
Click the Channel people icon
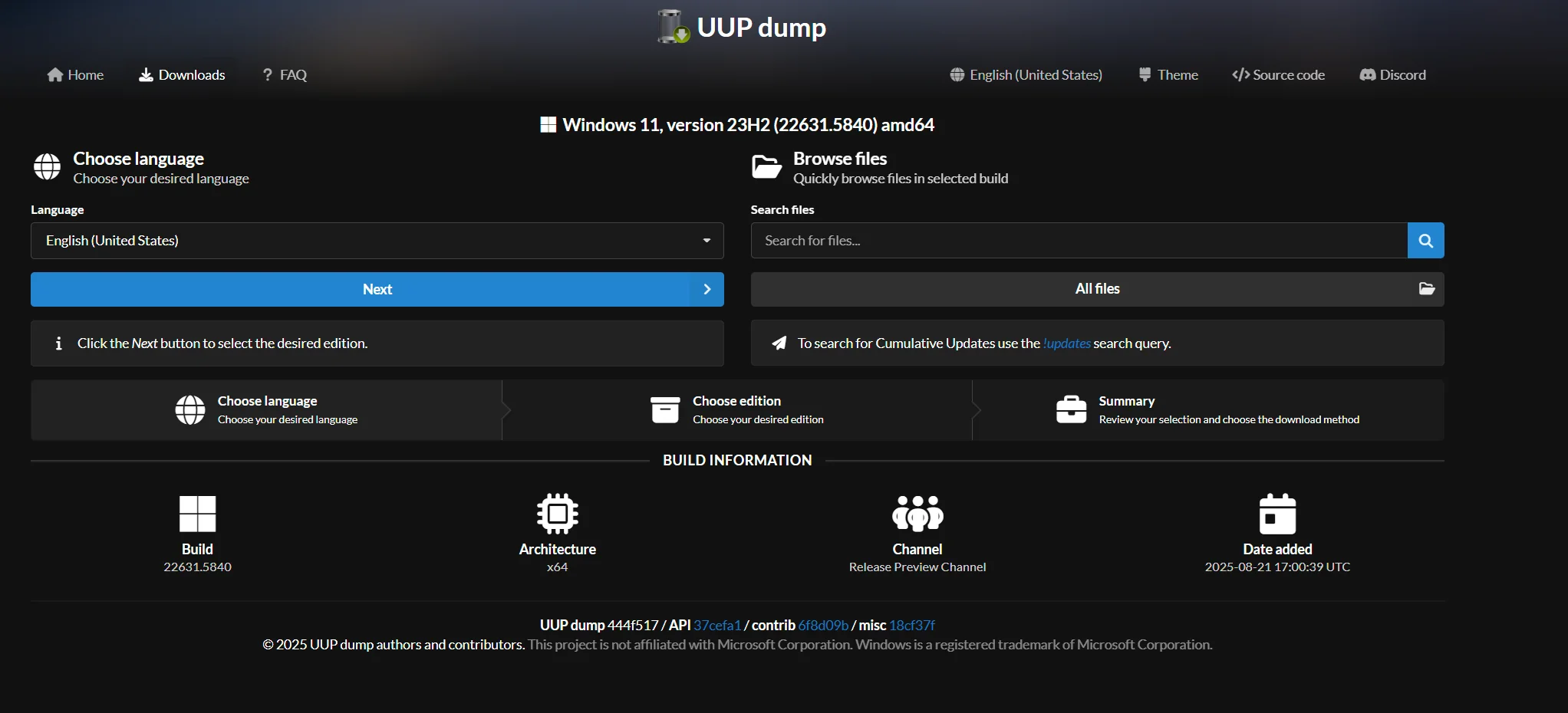click(917, 514)
